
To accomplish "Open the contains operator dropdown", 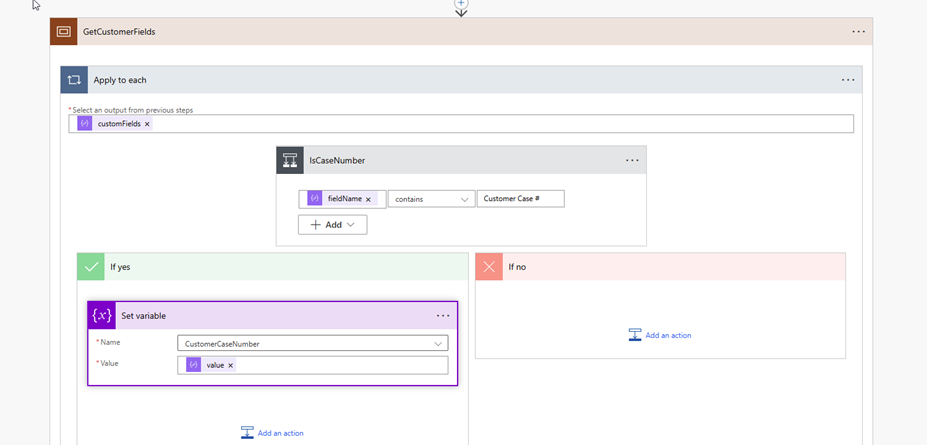I will (431, 199).
